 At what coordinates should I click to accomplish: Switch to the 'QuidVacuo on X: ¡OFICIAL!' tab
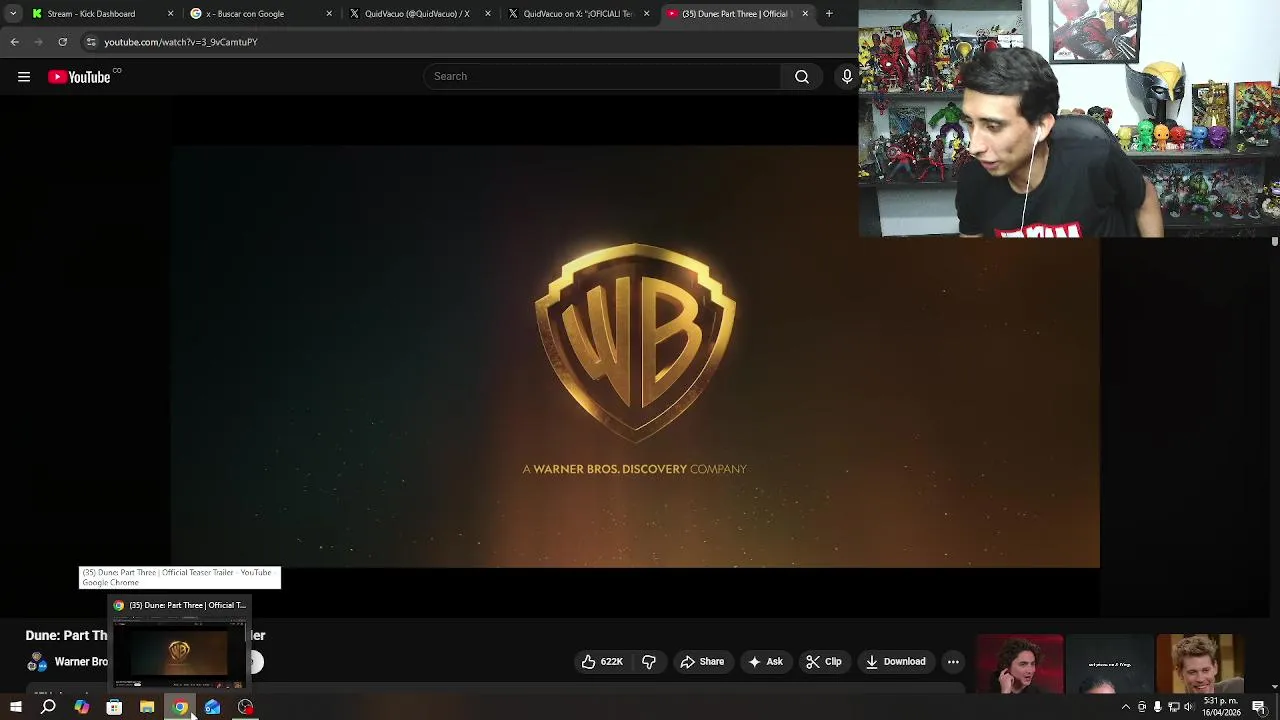578,14
